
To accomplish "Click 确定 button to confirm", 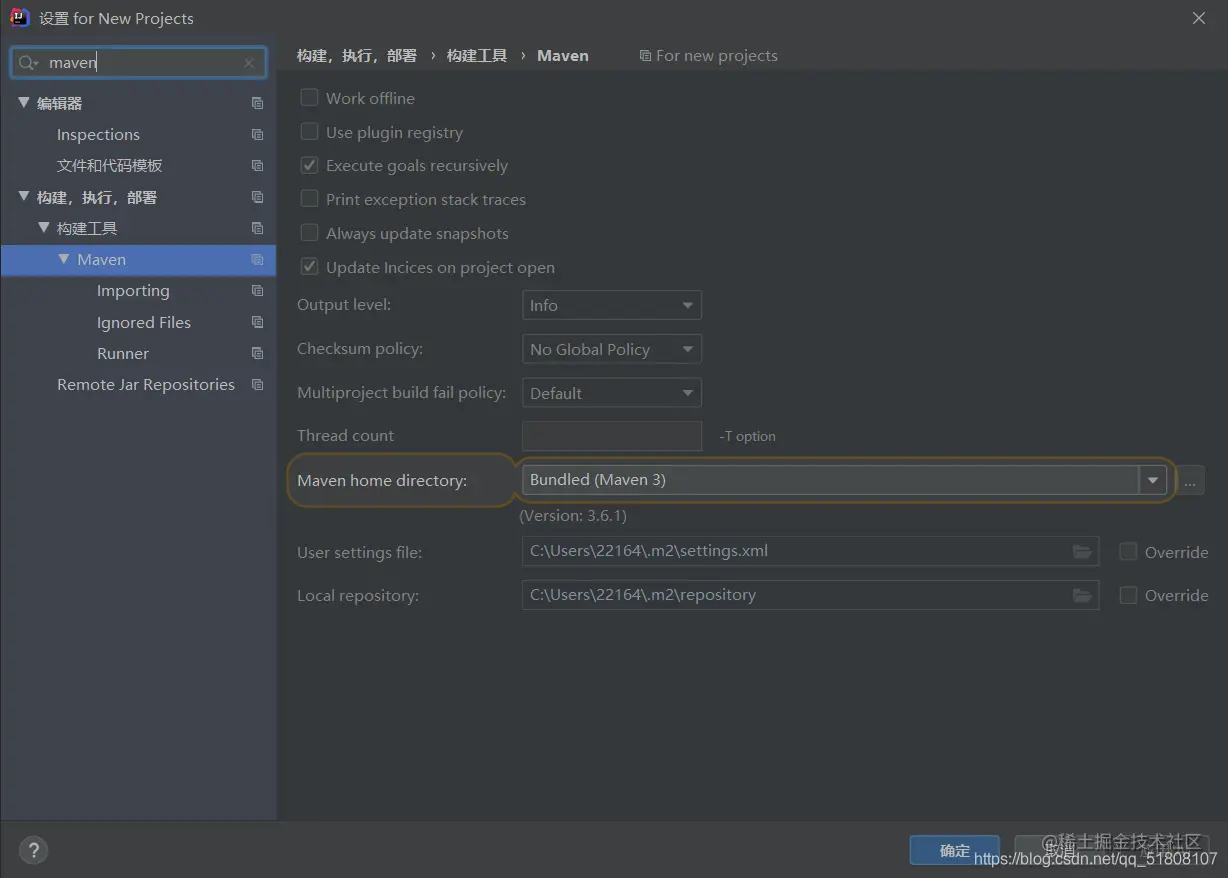I will [x=954, y=850].
